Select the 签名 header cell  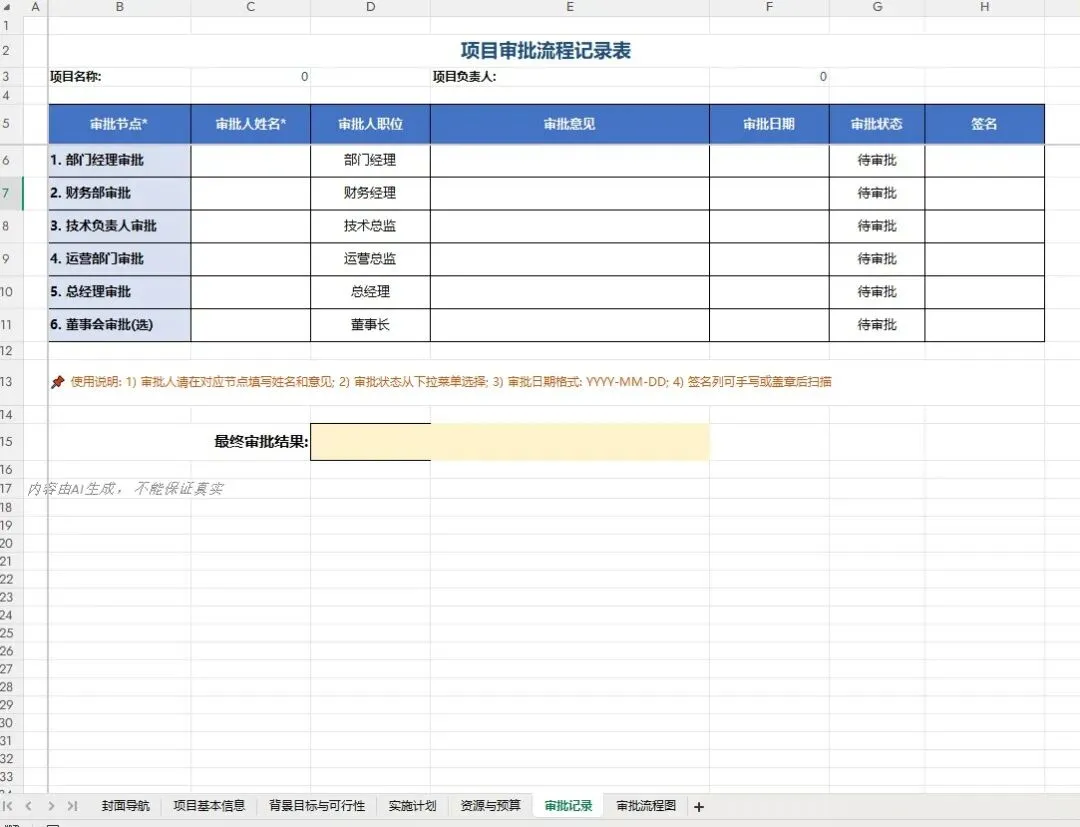(985, 124)
